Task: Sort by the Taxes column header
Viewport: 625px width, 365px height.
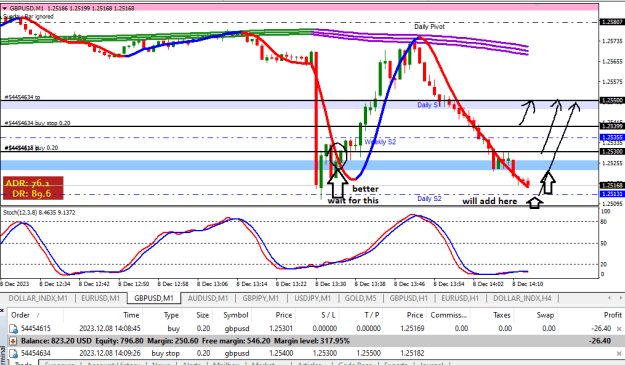Action: pos(501,315)
